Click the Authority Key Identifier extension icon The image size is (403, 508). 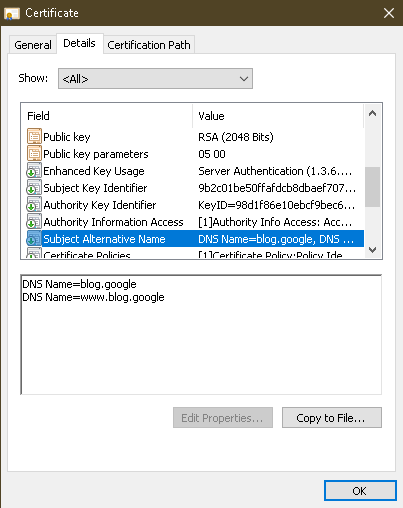click(34, 205)
